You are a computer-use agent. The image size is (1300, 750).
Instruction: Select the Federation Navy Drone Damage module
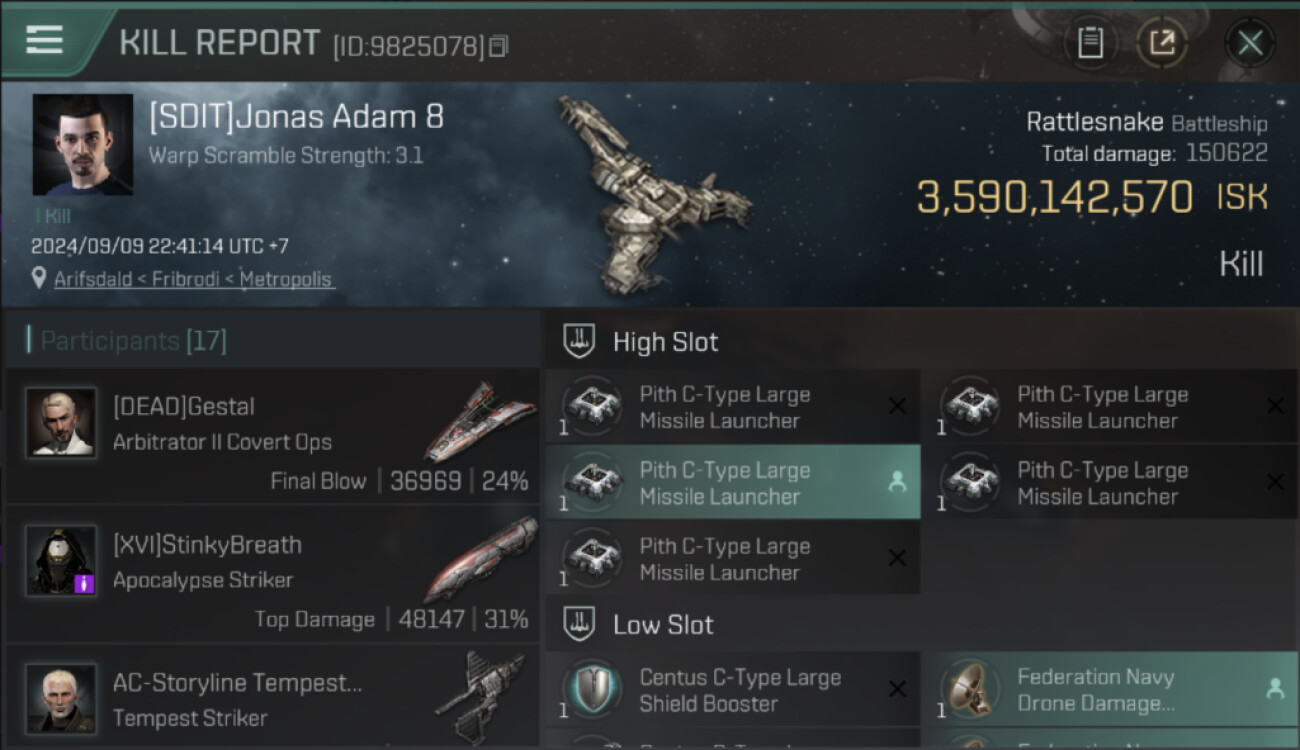tap(1109, 689)
